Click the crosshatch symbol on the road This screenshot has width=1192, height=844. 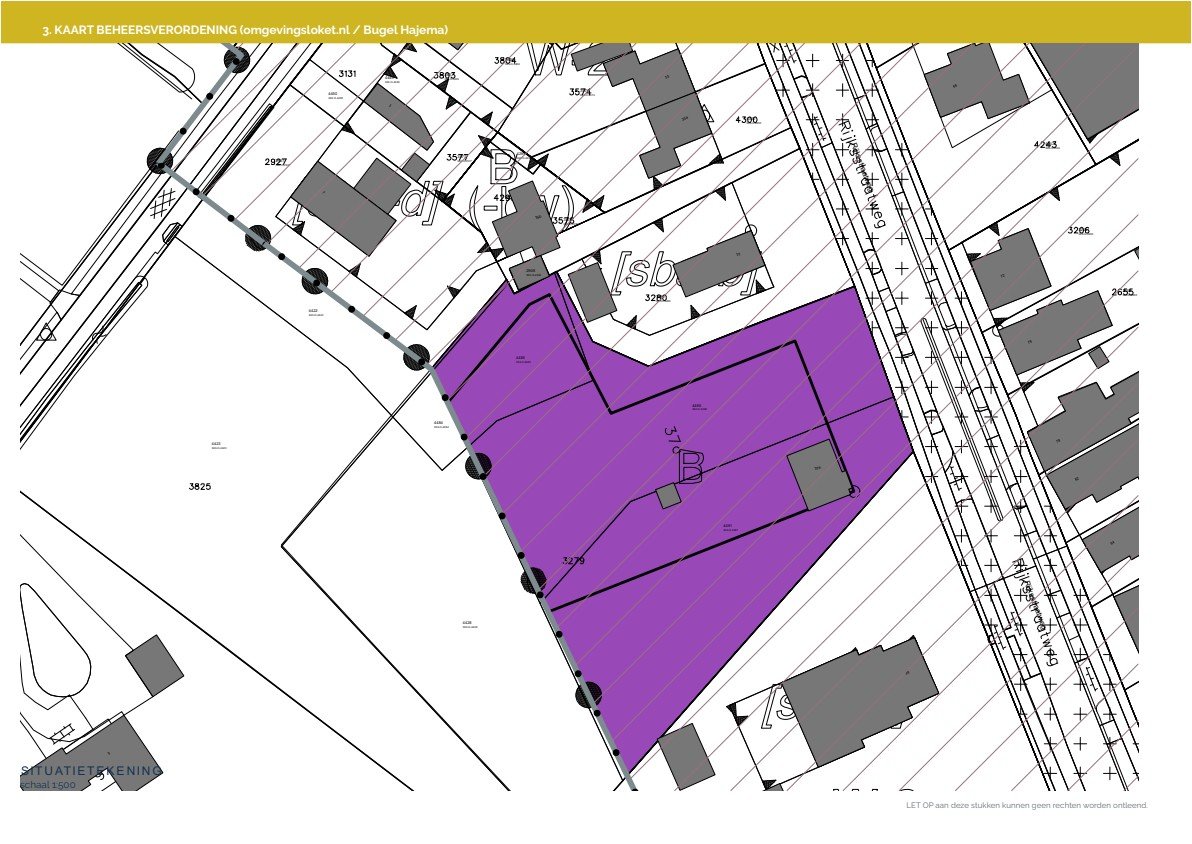pos(163,201)
